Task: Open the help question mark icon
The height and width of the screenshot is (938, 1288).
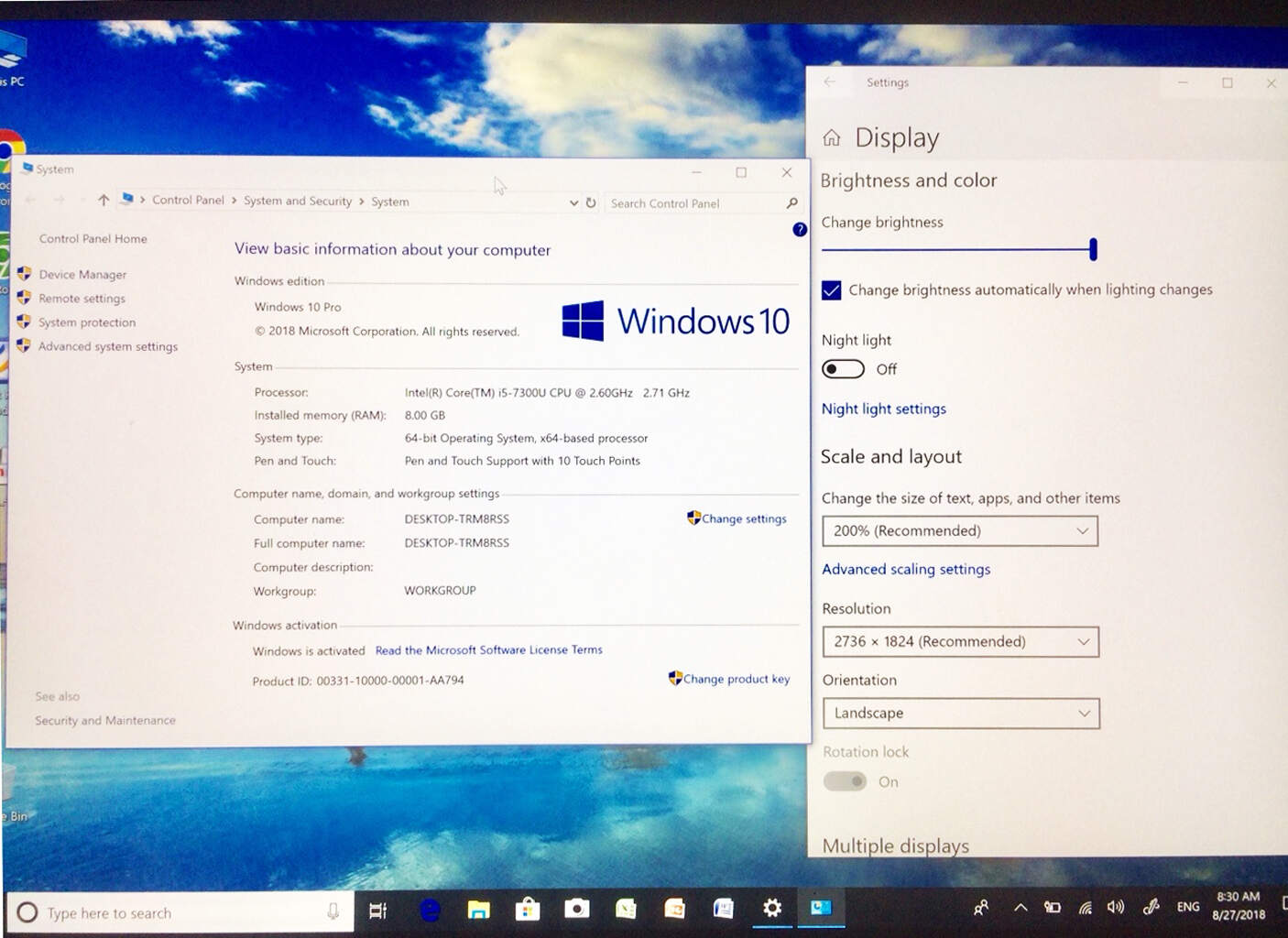Action: 800,230
